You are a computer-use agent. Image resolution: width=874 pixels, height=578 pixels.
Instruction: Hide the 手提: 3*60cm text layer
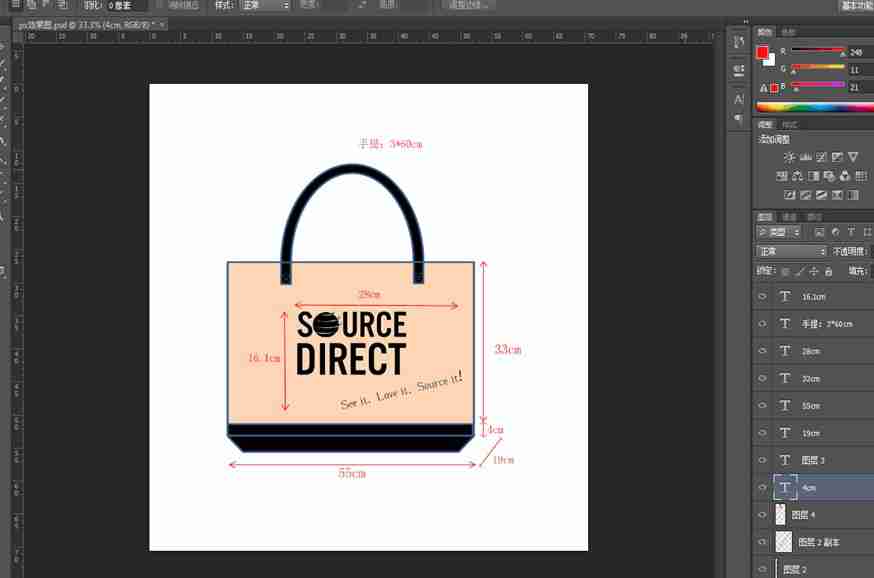click(763, 324)
